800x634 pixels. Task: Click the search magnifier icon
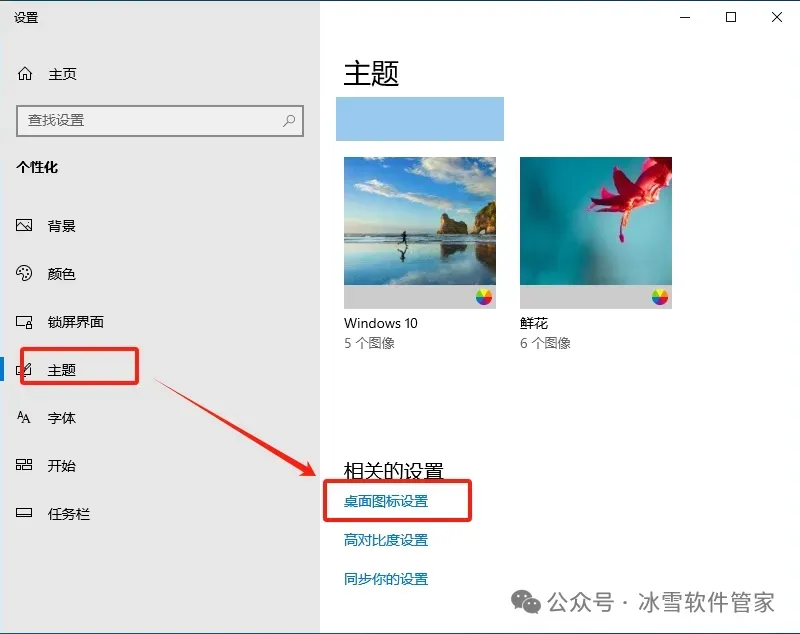[289, 121]
